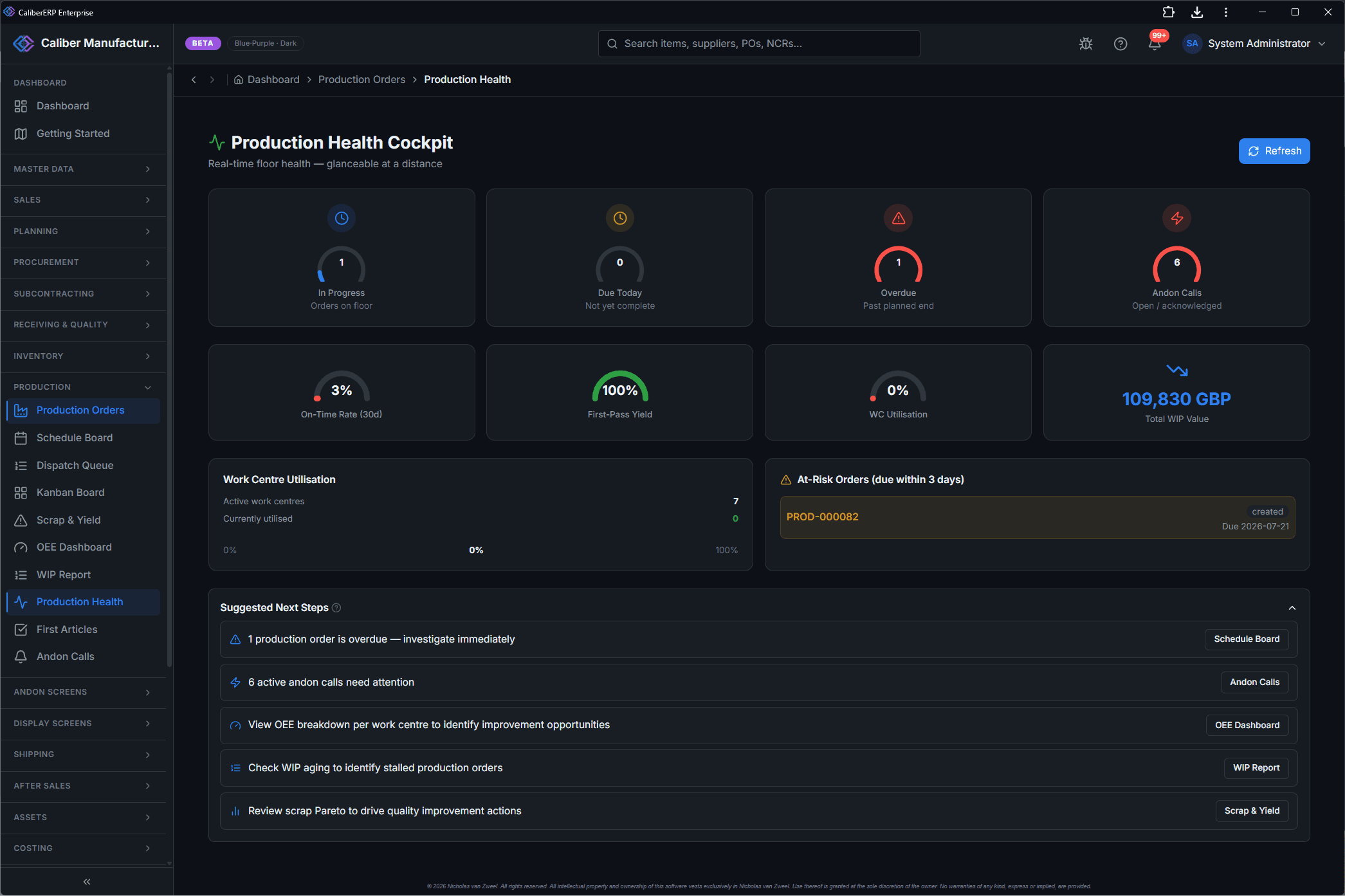Open OEE Dashboard in the sidebar

coord(82,547)
